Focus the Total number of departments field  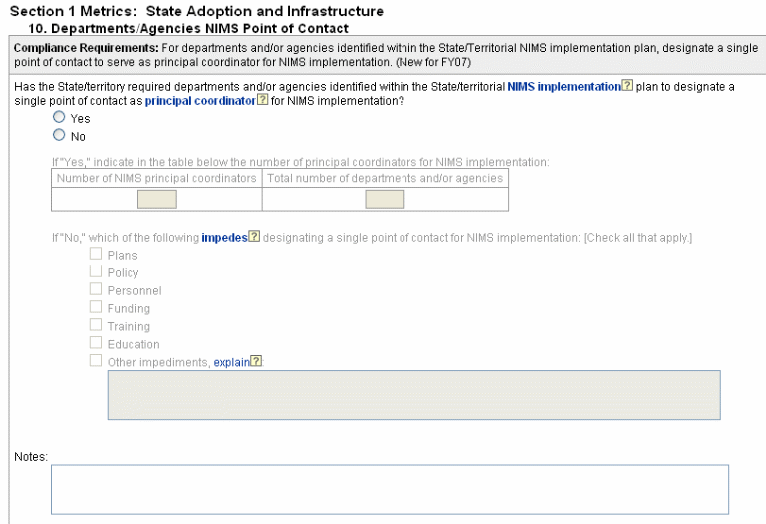click(x=385, y=199)
